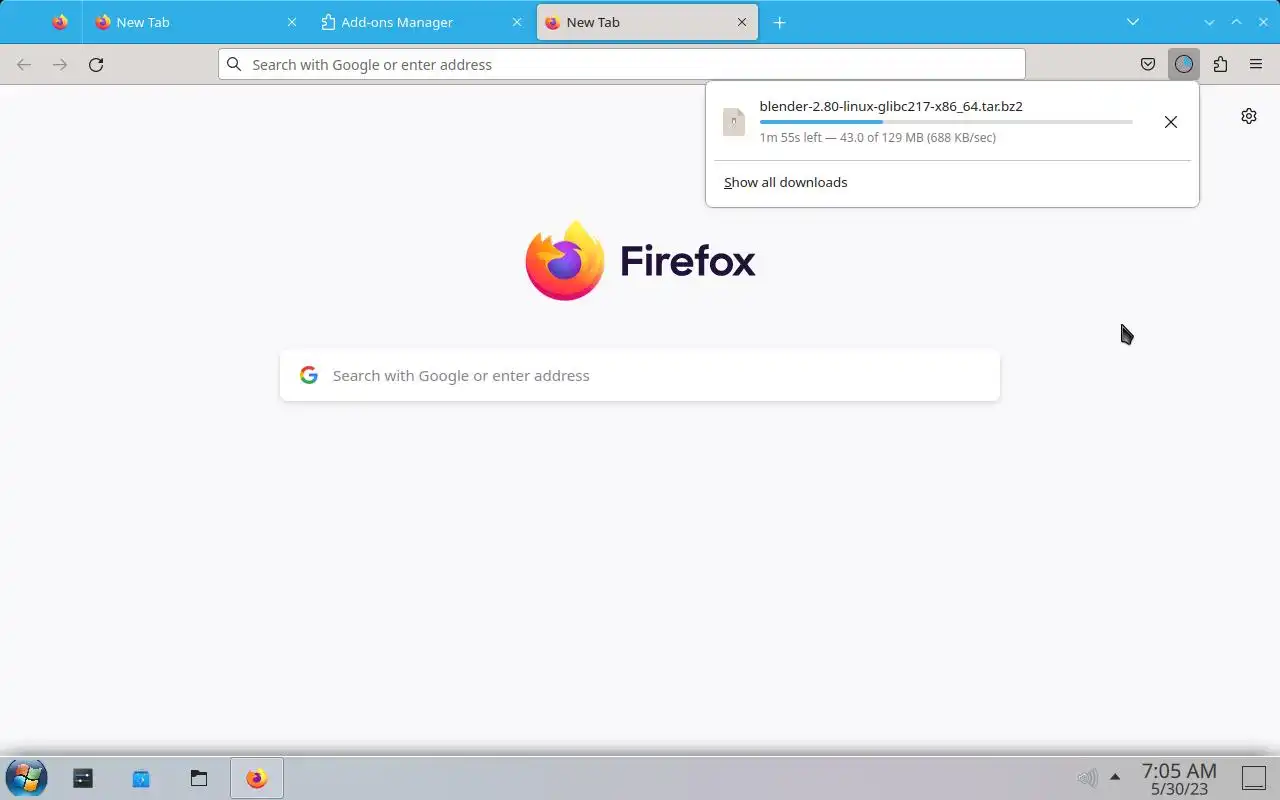This screenshot has height=800, width=1280.
Task: Open the start menu launcher
Action: [x=26, y=778]
